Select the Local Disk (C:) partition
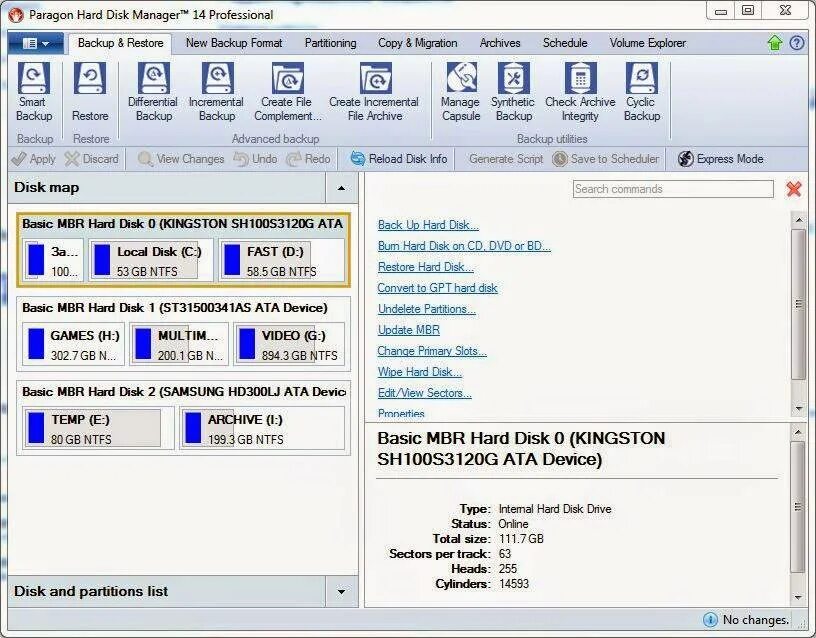 [x=151, y=260]
